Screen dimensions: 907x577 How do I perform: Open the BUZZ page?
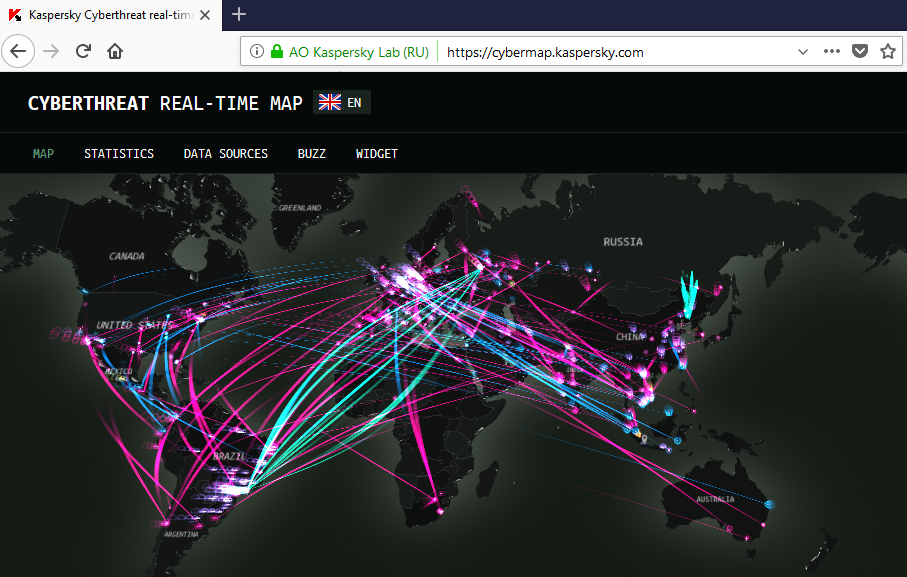pos(312,154)
